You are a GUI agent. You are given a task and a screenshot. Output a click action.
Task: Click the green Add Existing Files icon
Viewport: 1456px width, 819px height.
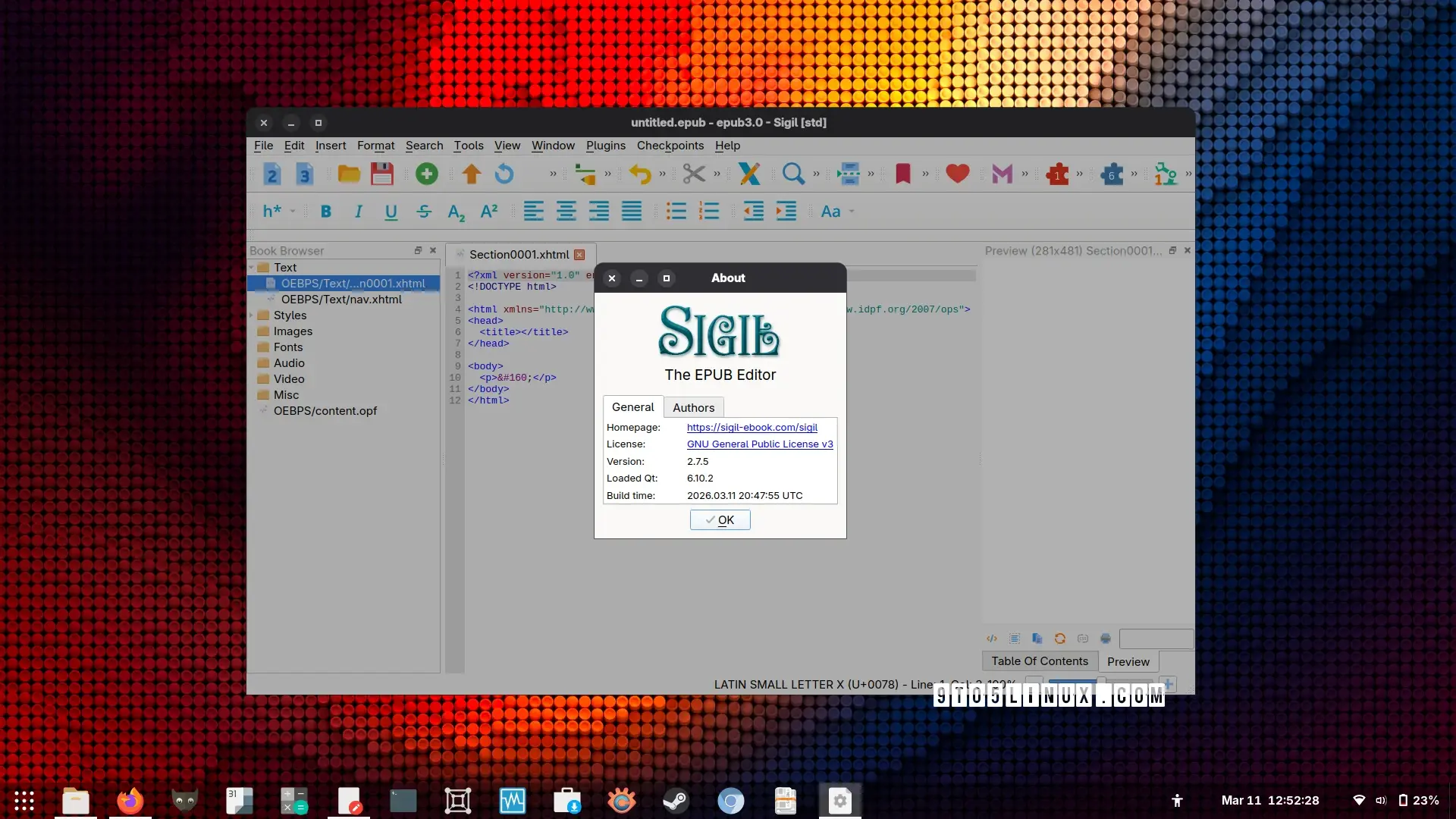click(426, 174)
